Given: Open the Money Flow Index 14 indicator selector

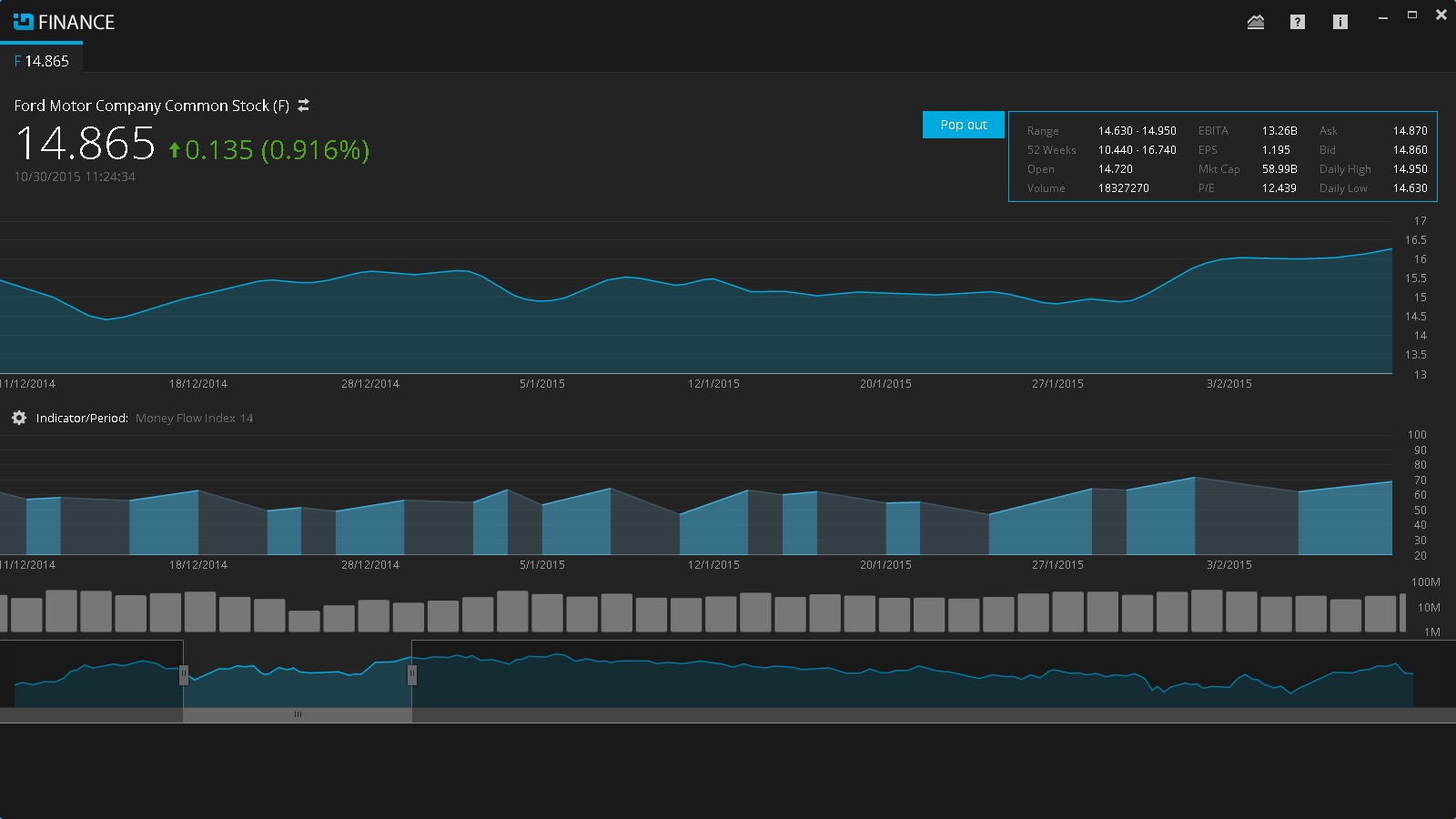Looking at the screenshot, I should click(x=194, y=419).
